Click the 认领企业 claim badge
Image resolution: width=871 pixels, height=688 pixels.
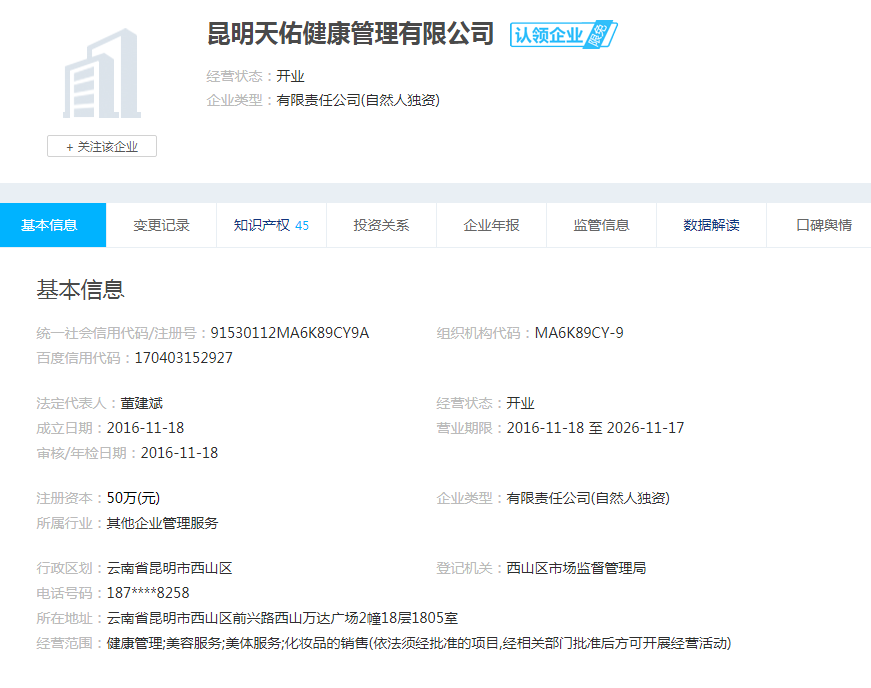(562, 35)
